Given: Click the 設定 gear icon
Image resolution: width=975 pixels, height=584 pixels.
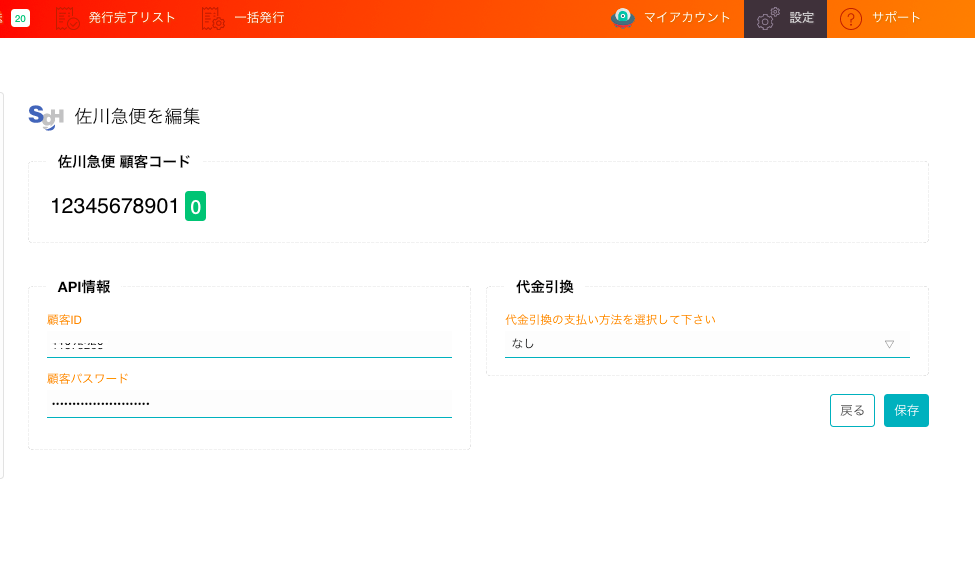Looking at the screenshot, I should (768, 19).
